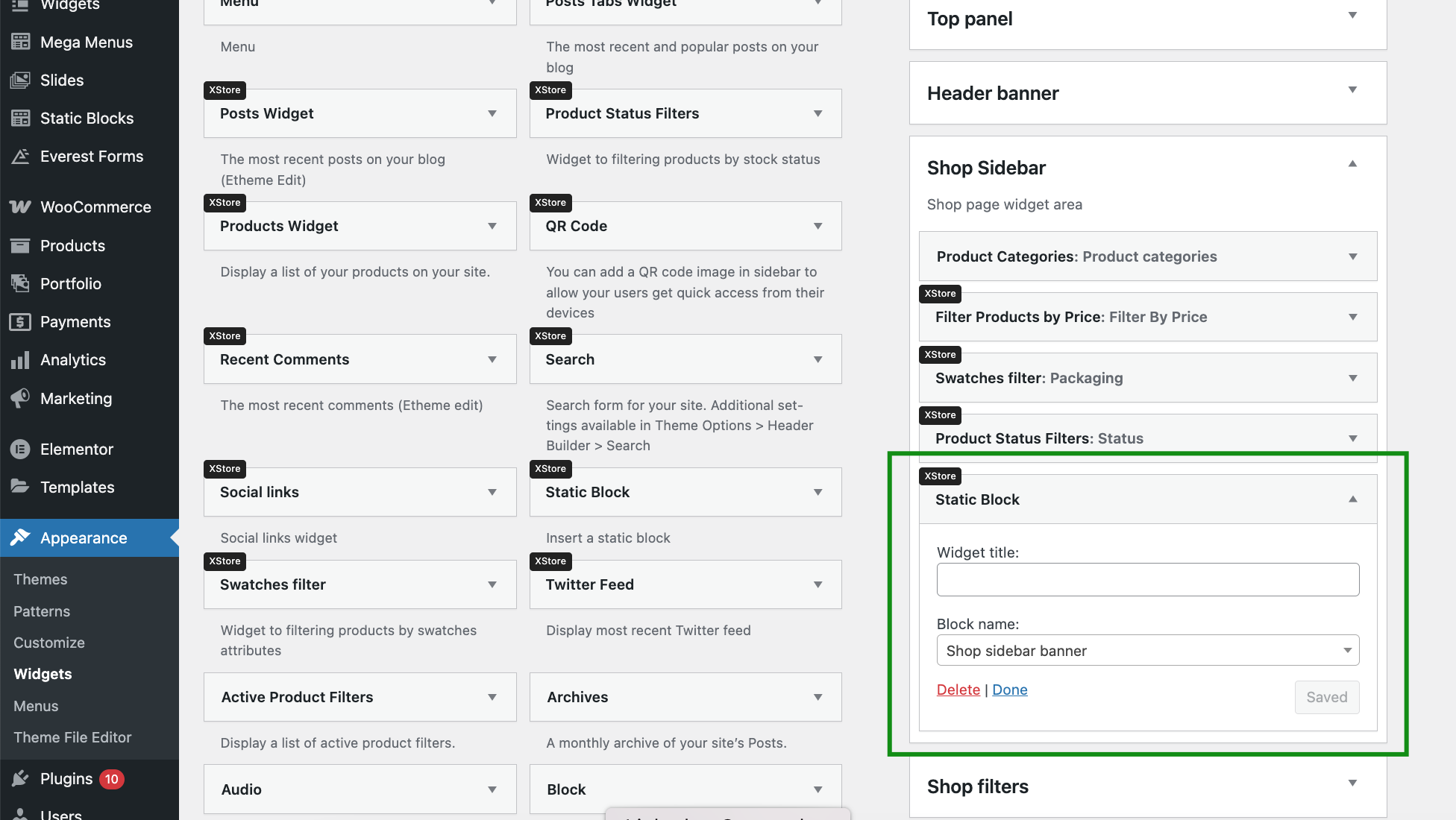This screenshot has height=820, width=1456.
Task: Open Widgets submenu item
Action: click(43, 674)
